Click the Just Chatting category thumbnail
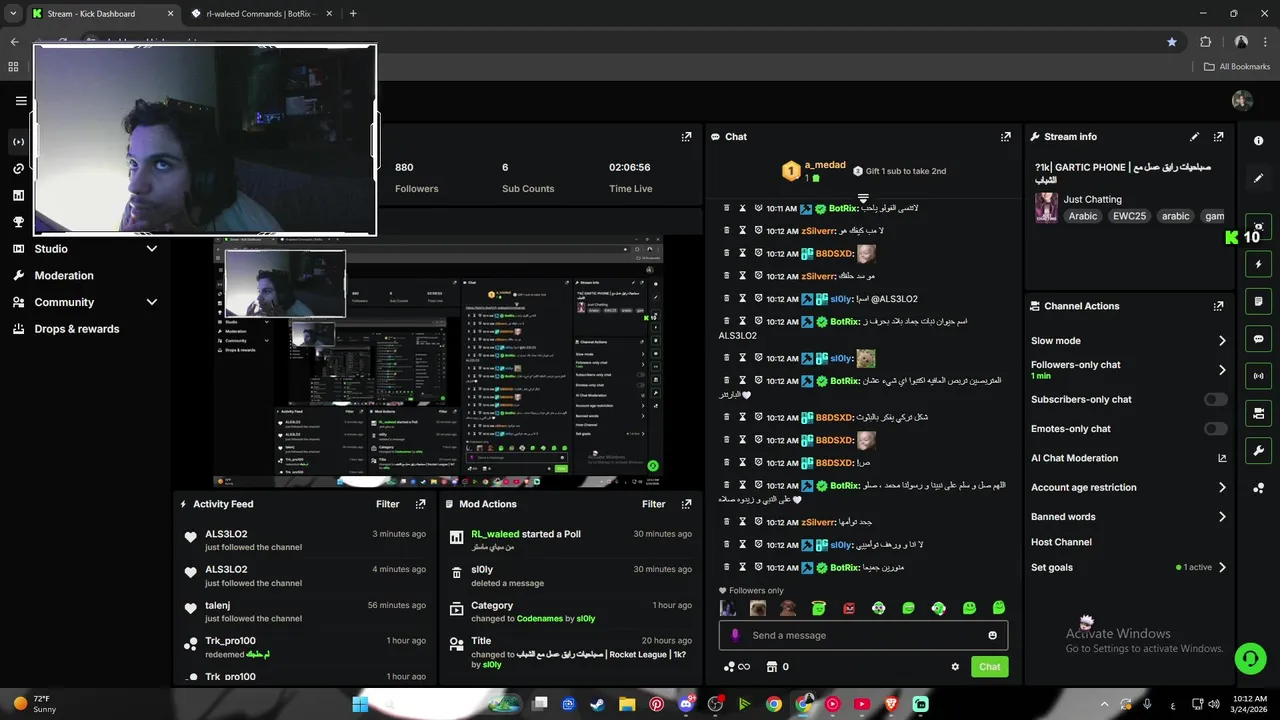The height and width of the screenshot is (720, 1280). pyautogui.click(x=1046, y=207)
